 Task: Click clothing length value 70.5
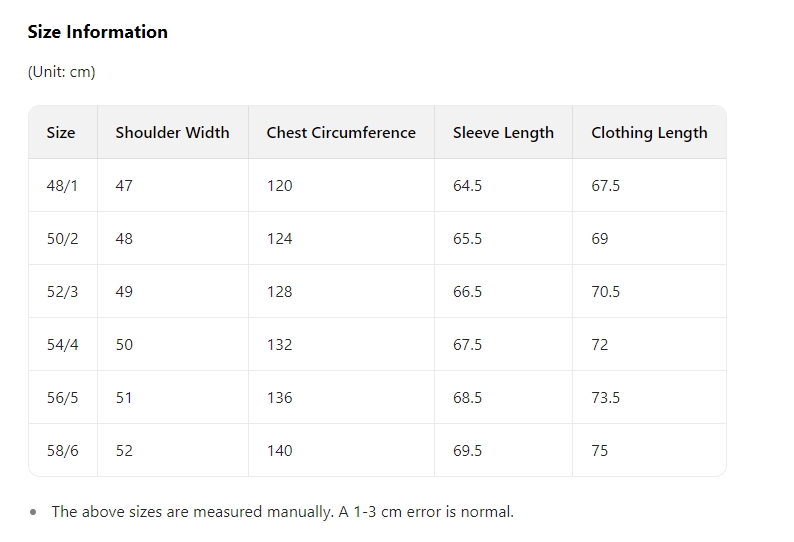tap(605, 291)
